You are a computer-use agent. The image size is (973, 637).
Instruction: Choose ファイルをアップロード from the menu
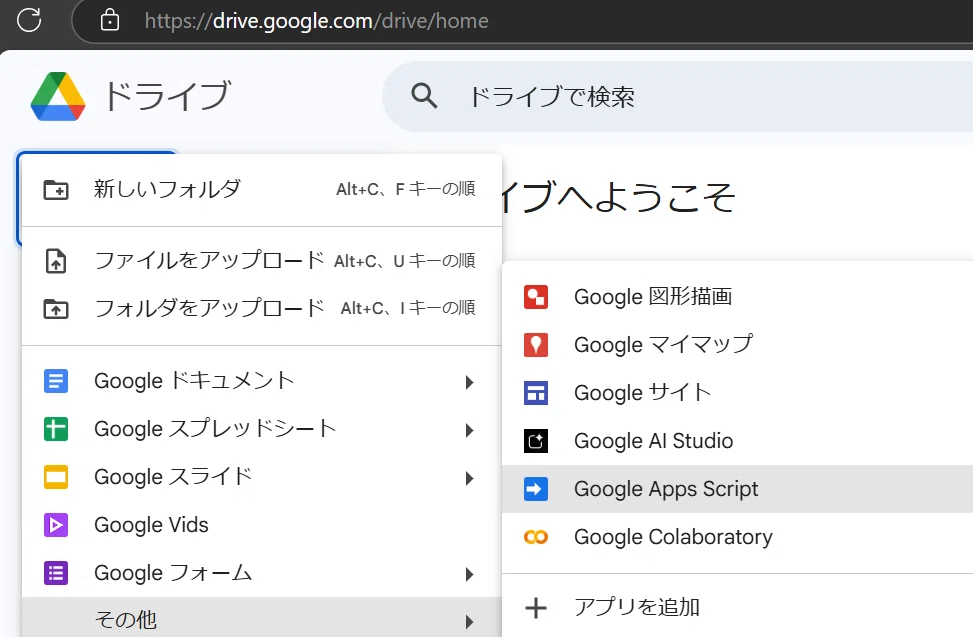click(261, 261)
